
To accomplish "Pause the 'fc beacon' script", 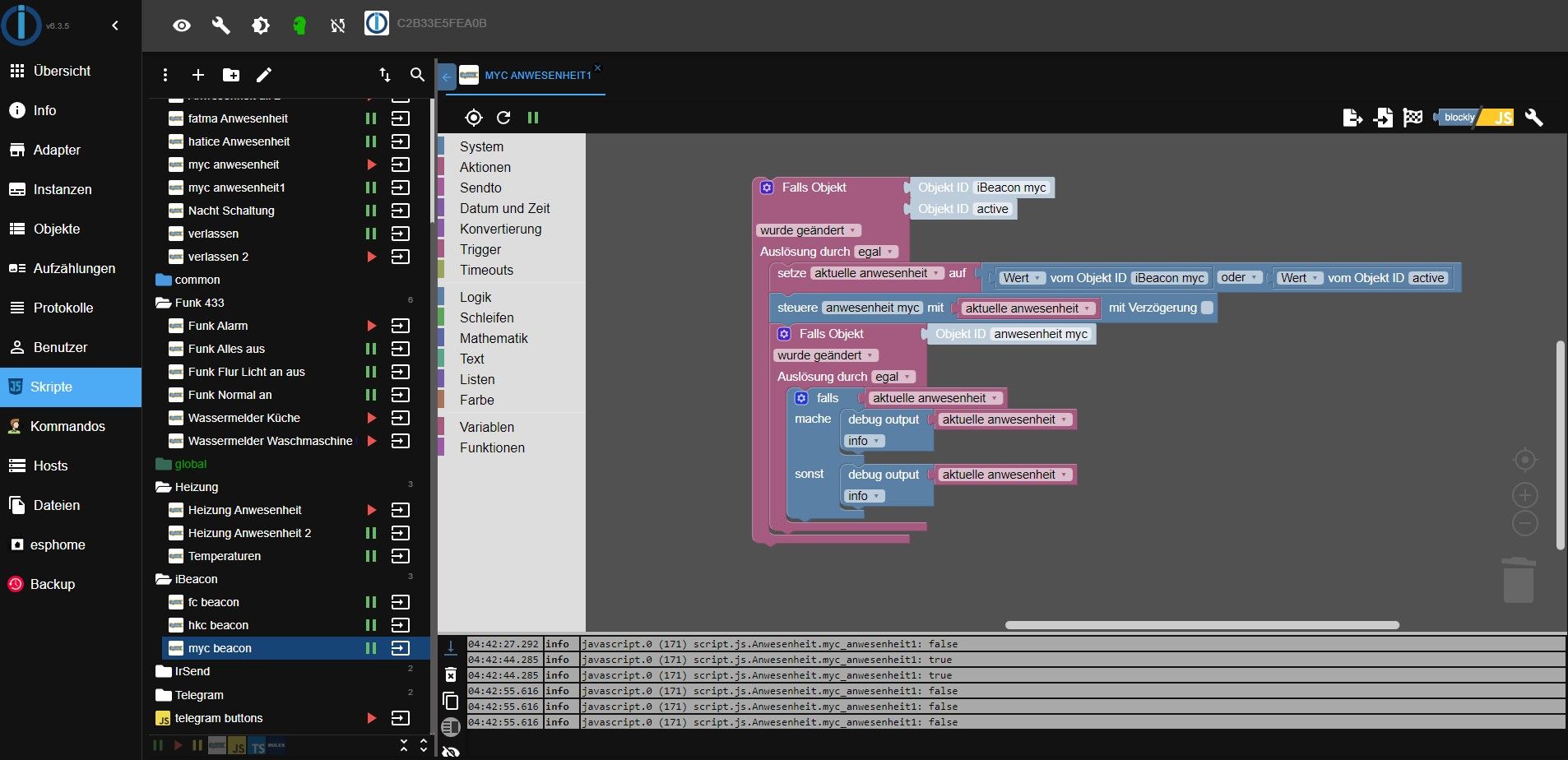I will click(x=371, y=602).
